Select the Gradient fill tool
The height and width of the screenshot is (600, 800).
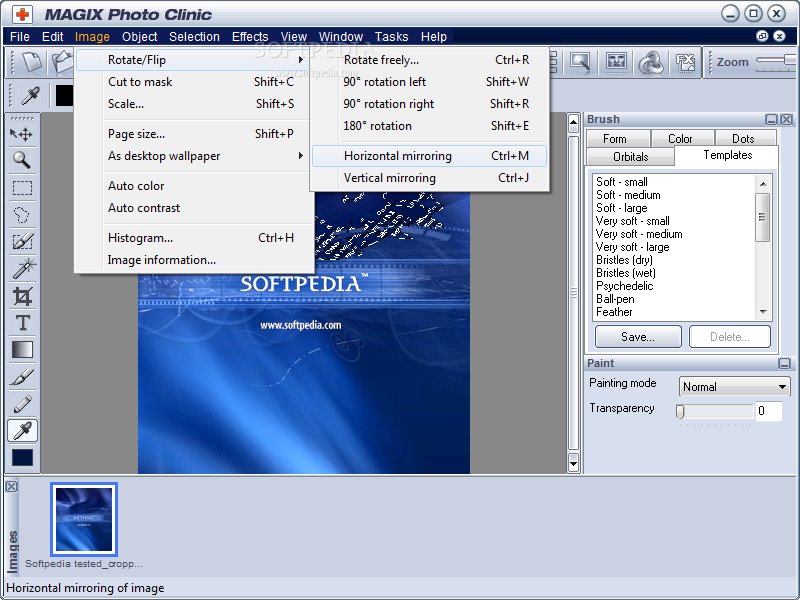click(22, 350)
